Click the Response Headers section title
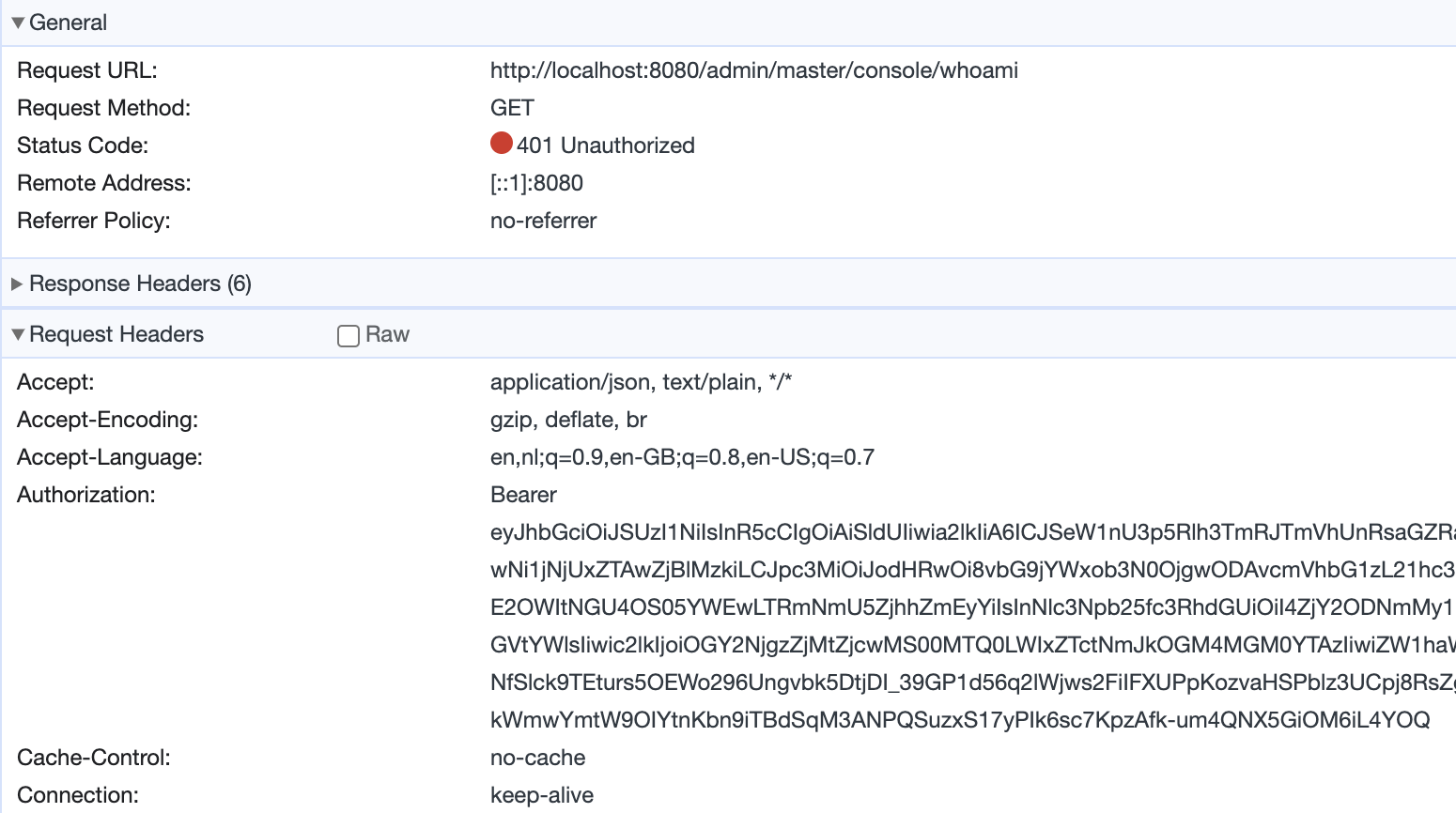This screenshot has height=813, width=1456. point(139,284)
